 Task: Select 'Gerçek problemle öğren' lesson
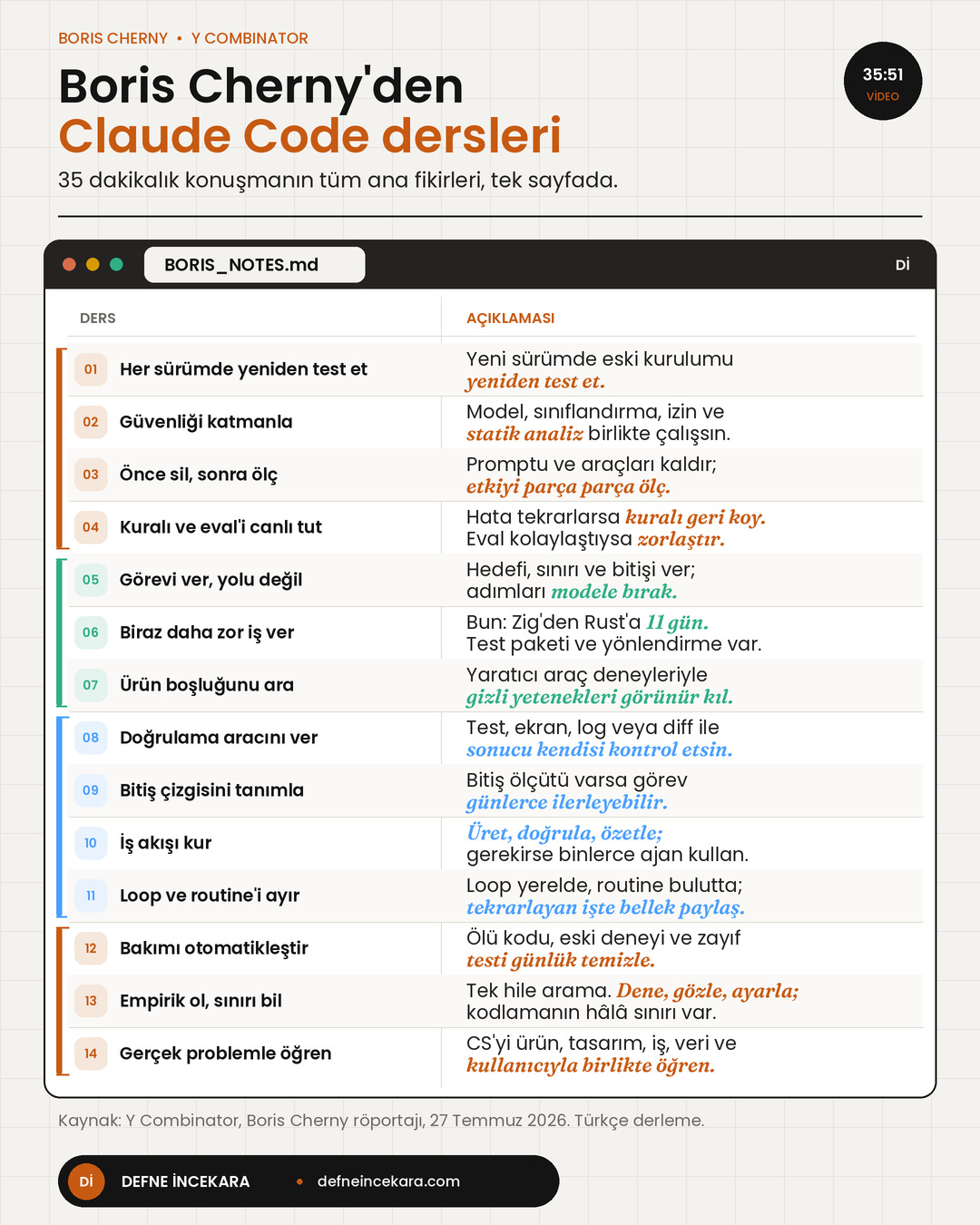point(225,1053)
